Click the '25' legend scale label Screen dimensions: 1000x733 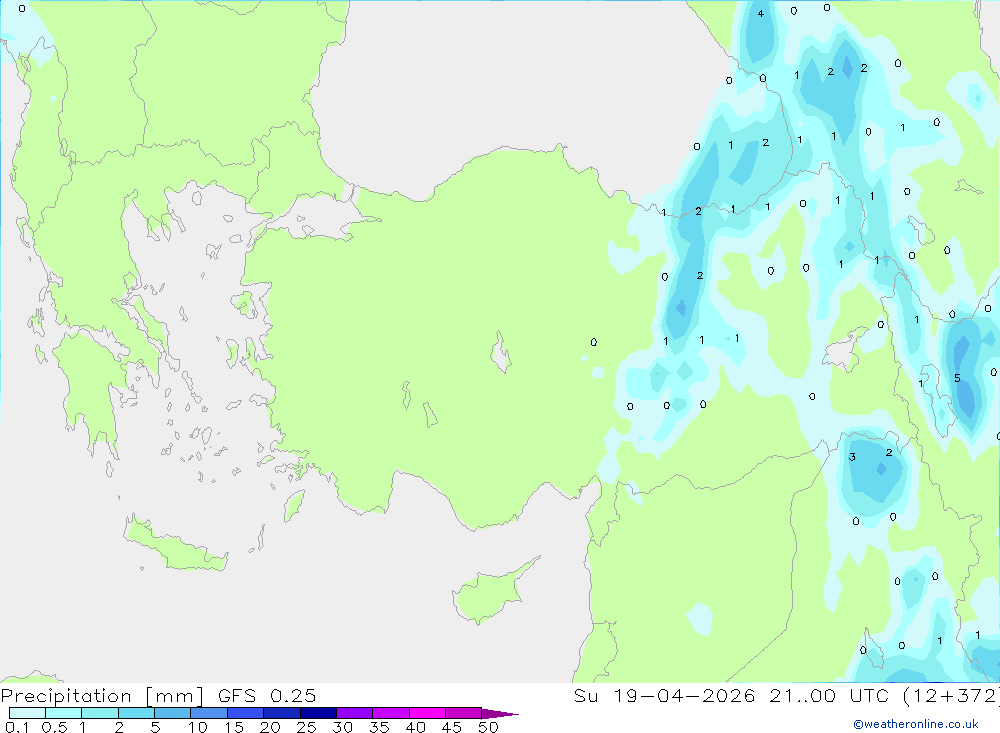(307, 727)
